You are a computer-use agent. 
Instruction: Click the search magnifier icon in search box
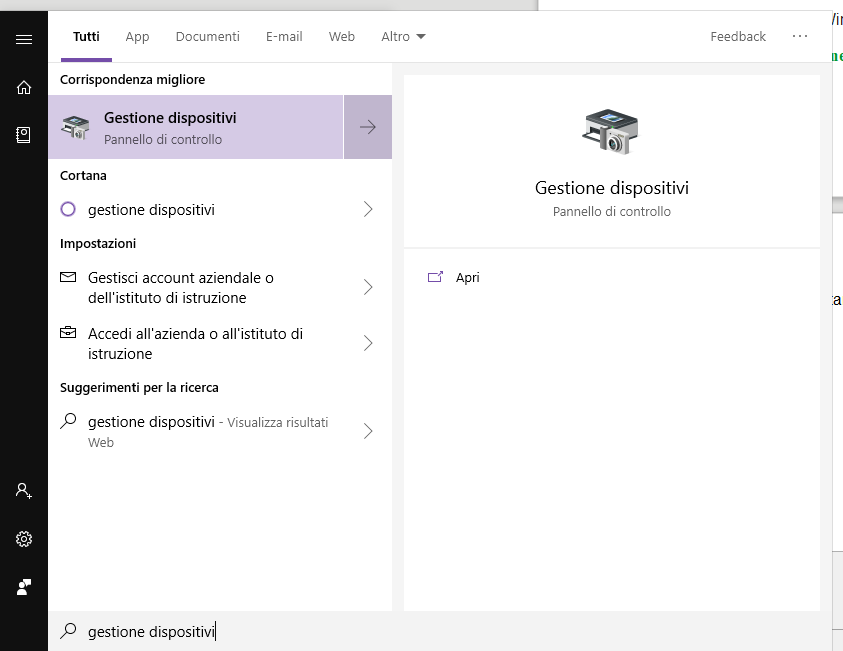68,631
